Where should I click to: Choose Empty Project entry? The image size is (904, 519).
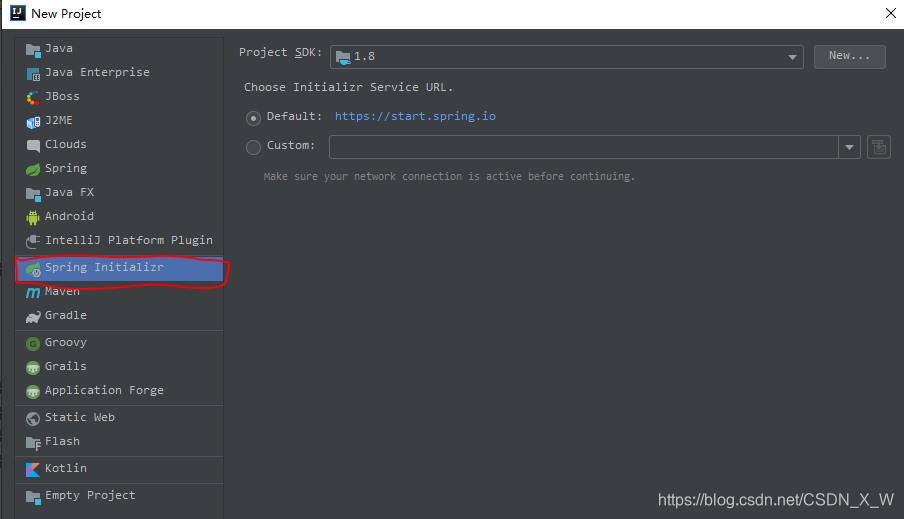[119, 495]
